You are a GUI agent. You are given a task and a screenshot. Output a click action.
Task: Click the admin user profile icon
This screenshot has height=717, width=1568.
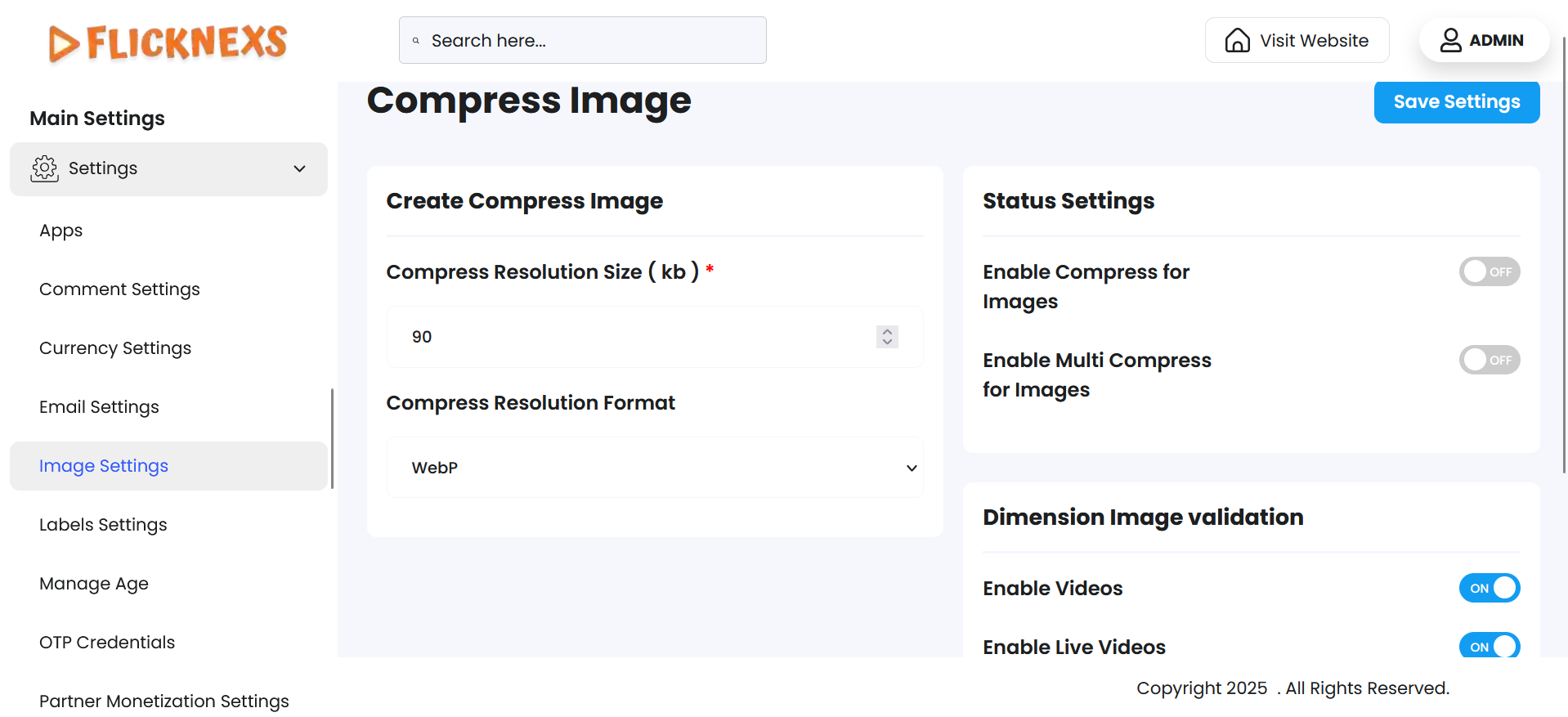click(x=1450, y=40)
